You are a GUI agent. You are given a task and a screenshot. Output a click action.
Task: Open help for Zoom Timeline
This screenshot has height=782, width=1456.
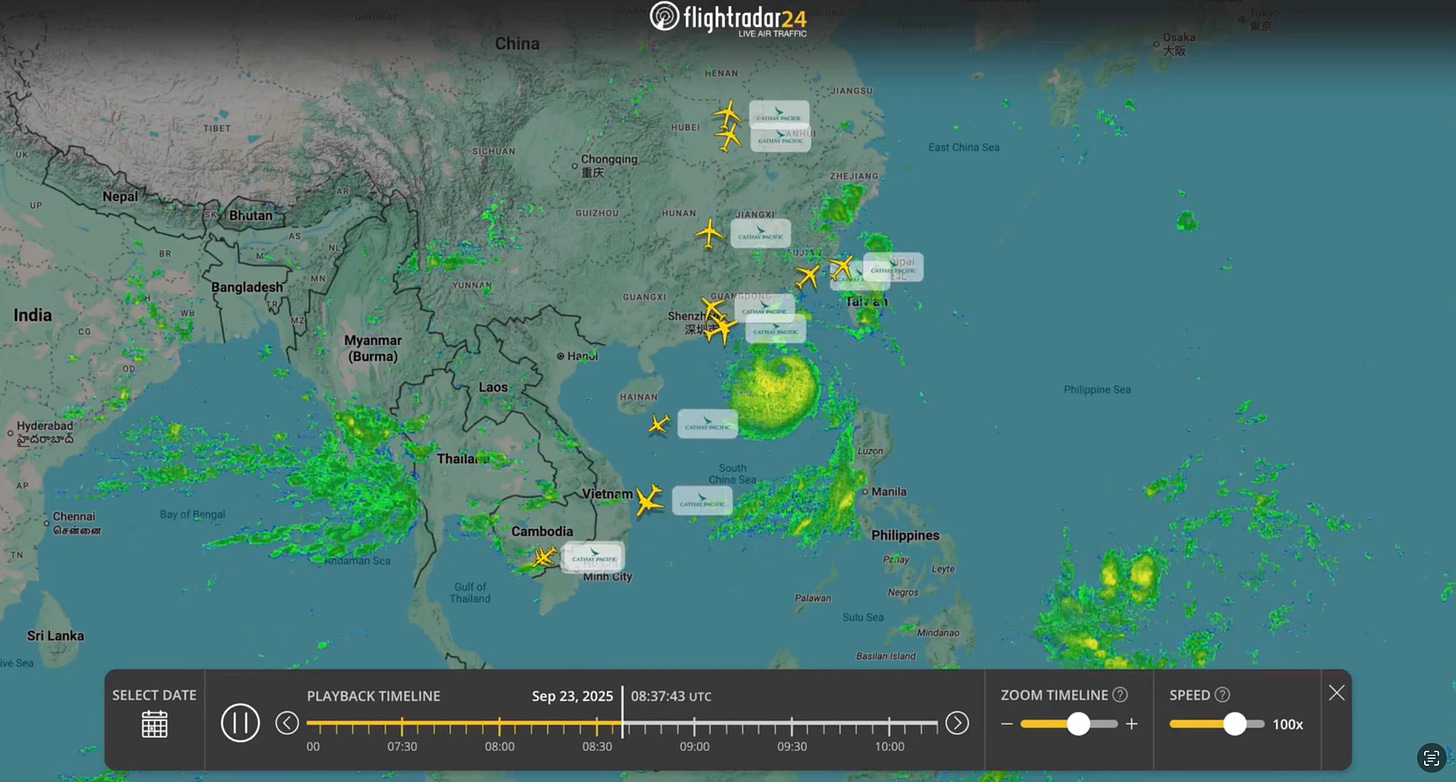pyautogui.click(x=1120, y=695)
